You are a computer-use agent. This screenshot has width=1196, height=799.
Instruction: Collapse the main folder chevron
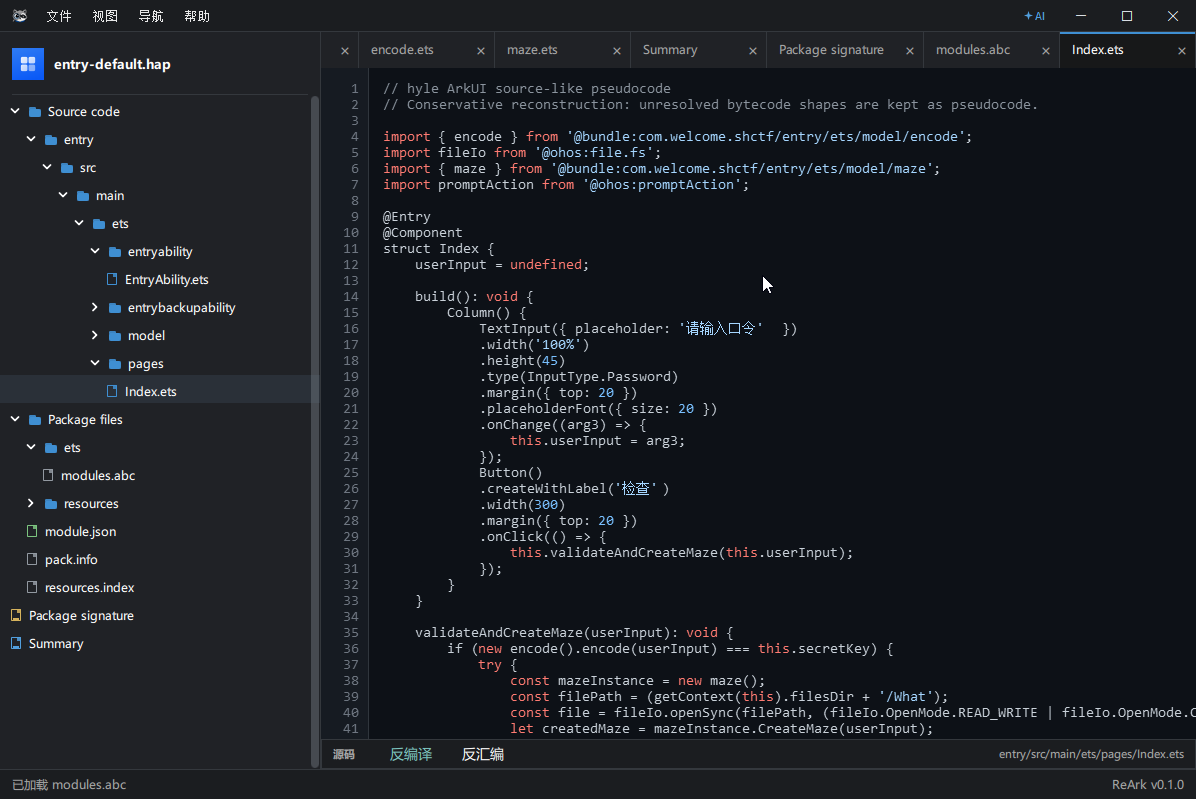point(63,195)
